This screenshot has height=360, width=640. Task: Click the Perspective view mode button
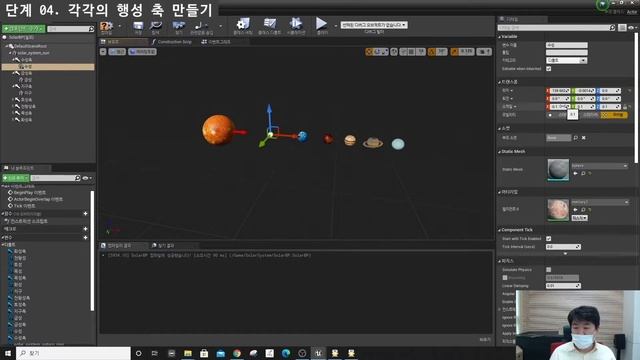[x=117, y=52]
